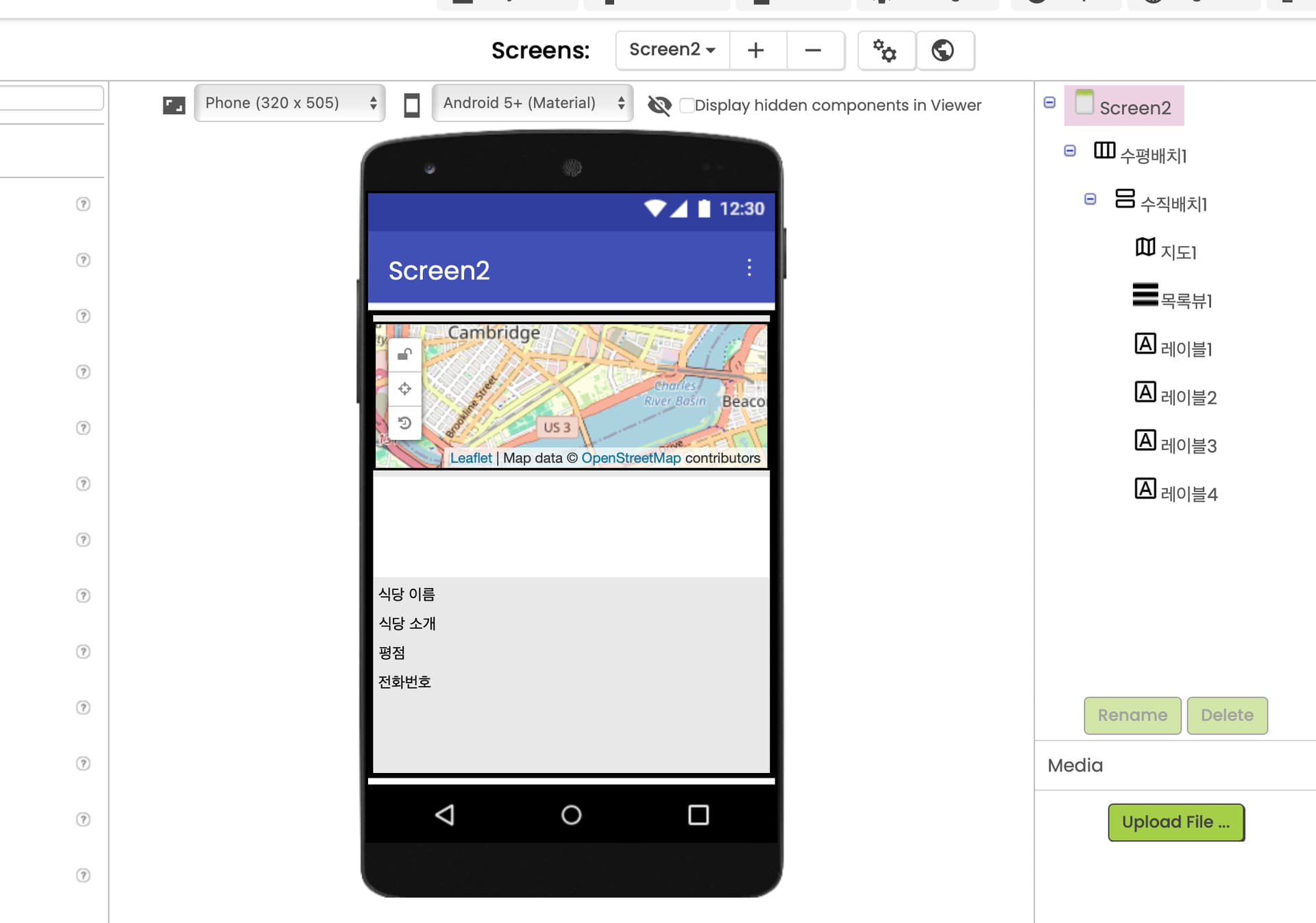Click the map unlock icon

pyautogui.click(x=404, y=354)
